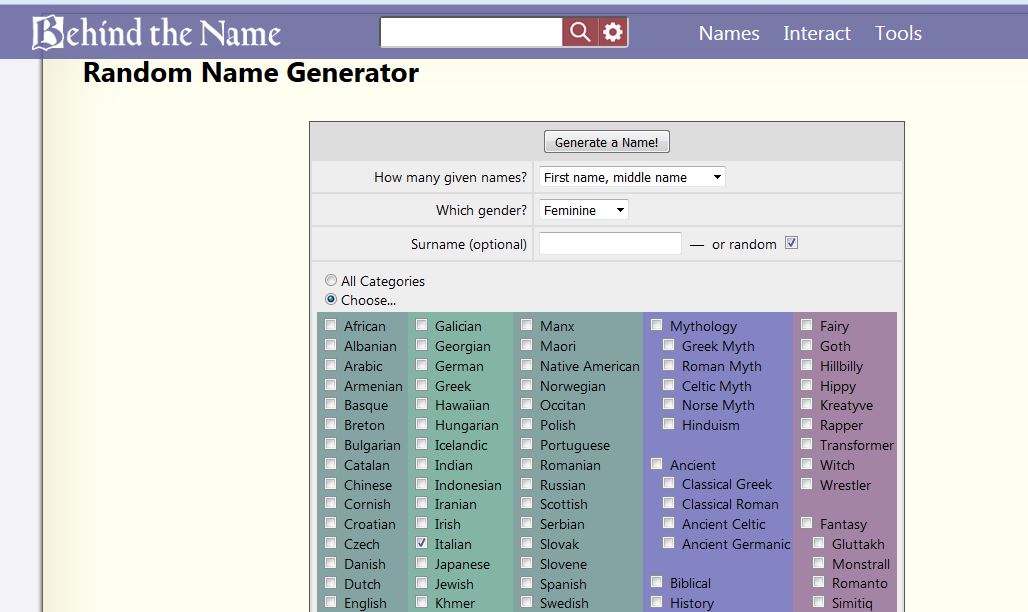Enable the Mythology category checkbox
The image size is (1028, 612).
(657, 325)
